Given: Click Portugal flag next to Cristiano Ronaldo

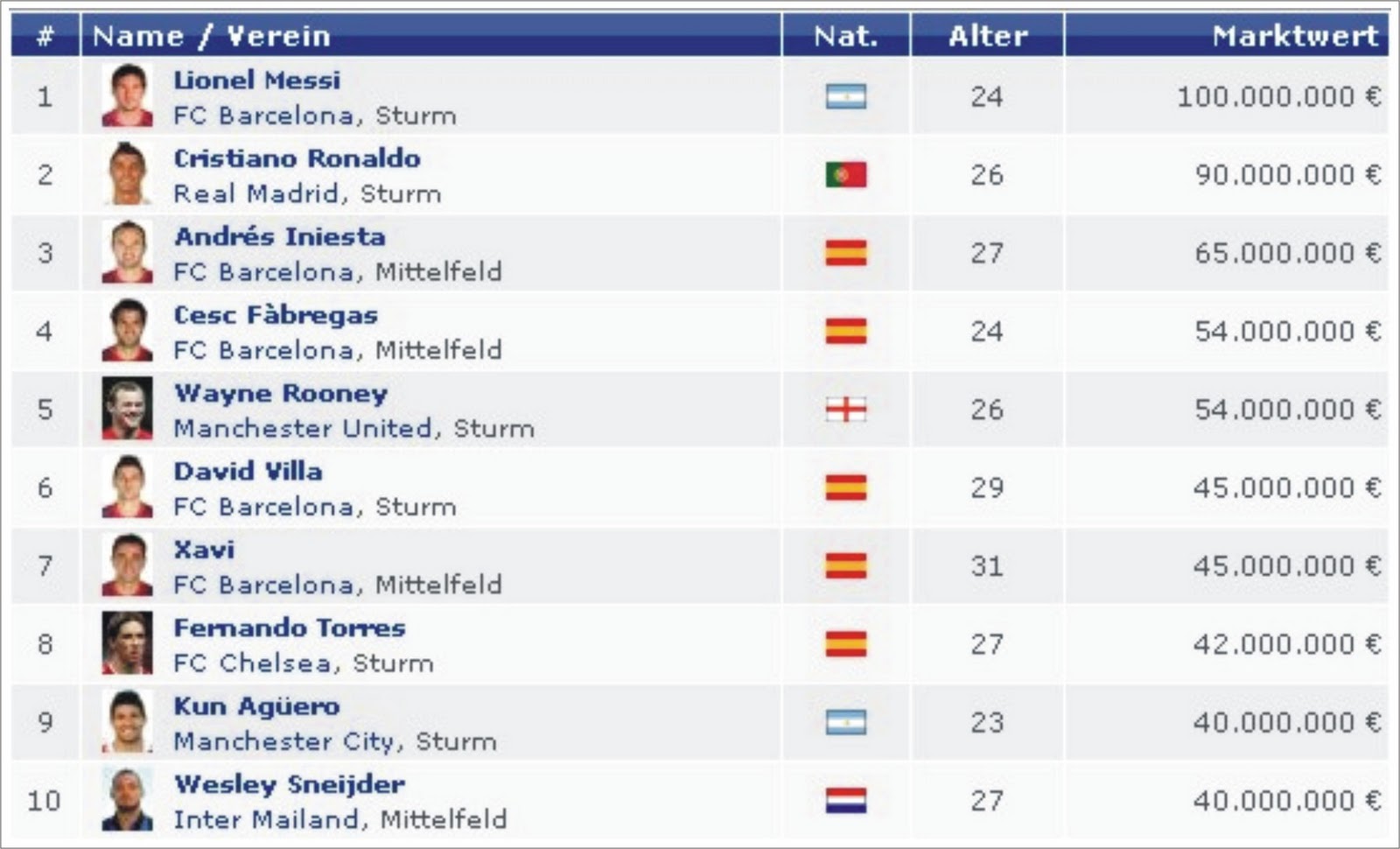Looking at the screenshot, I should tap(845, 174).
